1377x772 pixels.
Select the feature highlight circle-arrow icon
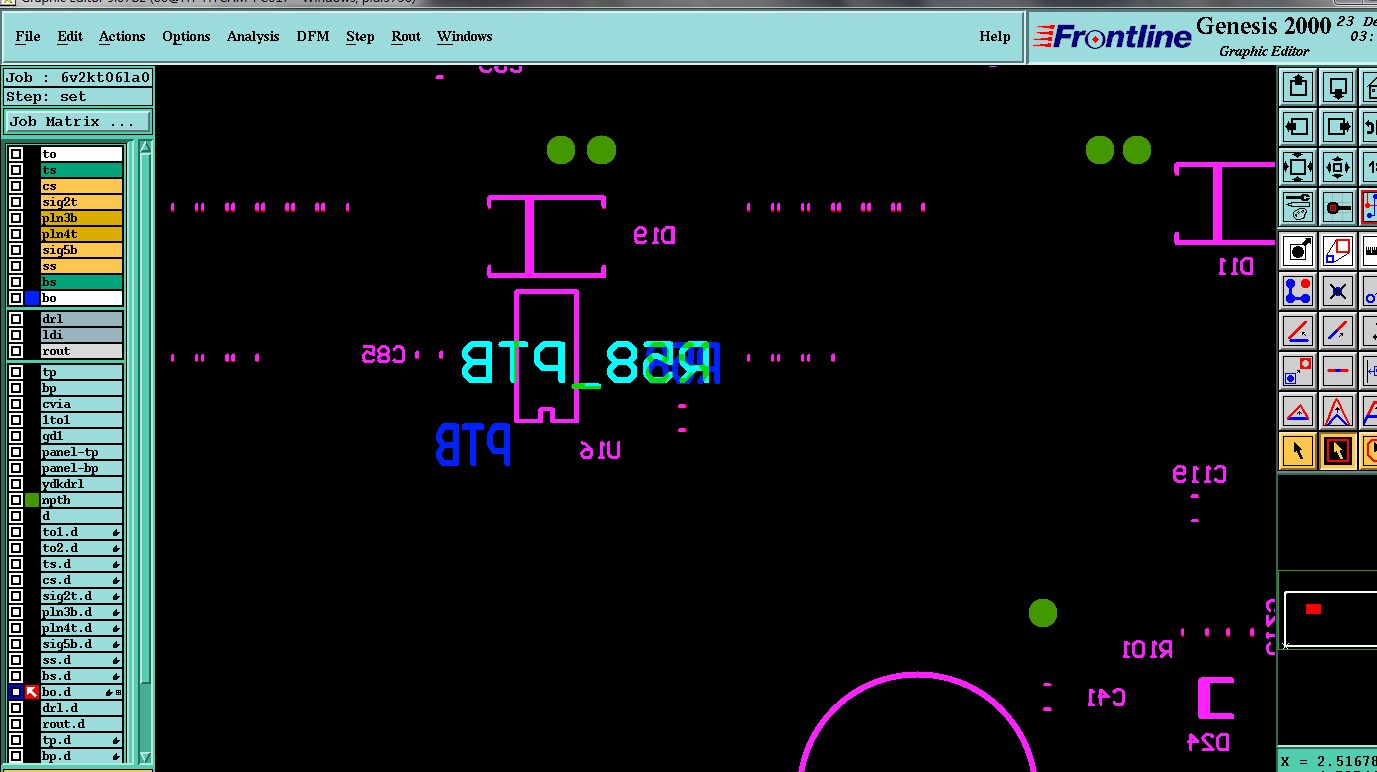(1298, 250)
